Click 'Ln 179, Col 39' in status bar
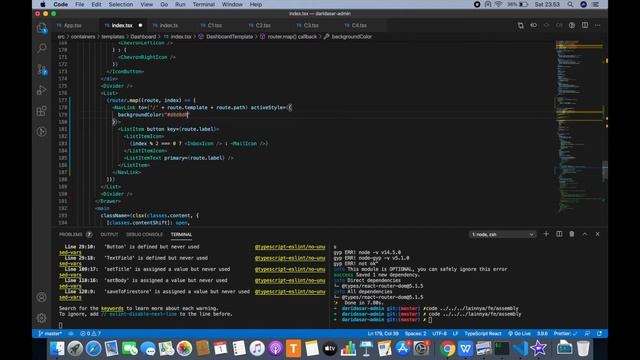 coord(383,333)
